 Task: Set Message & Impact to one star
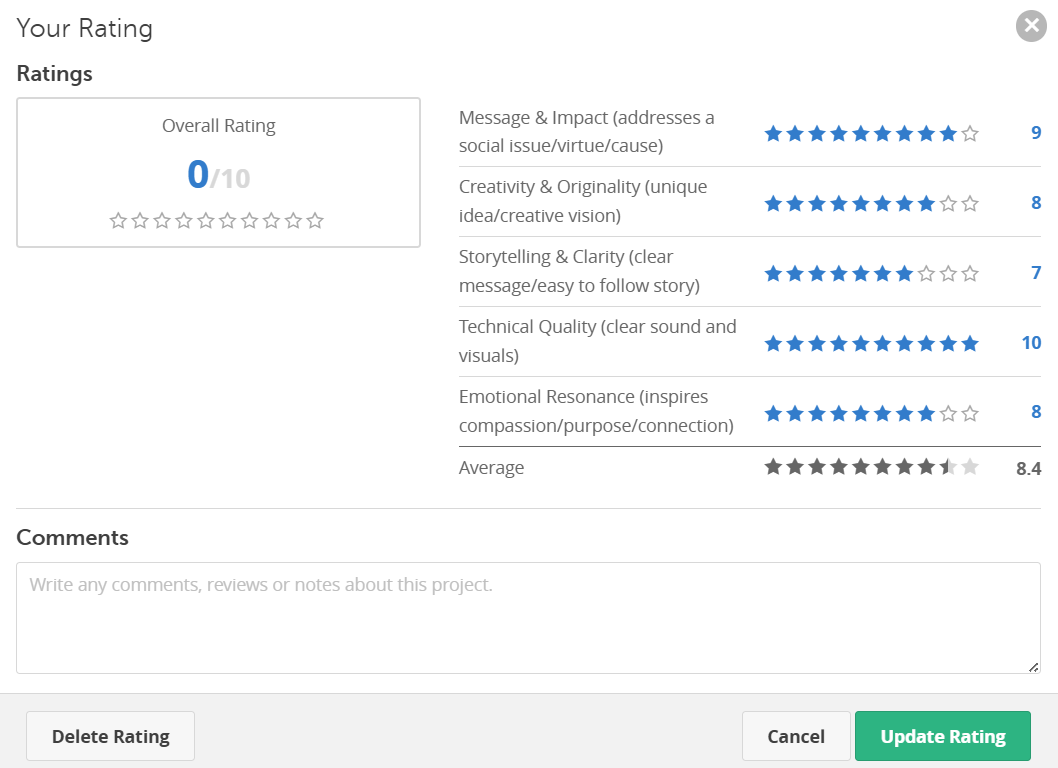tap(773, 134)
